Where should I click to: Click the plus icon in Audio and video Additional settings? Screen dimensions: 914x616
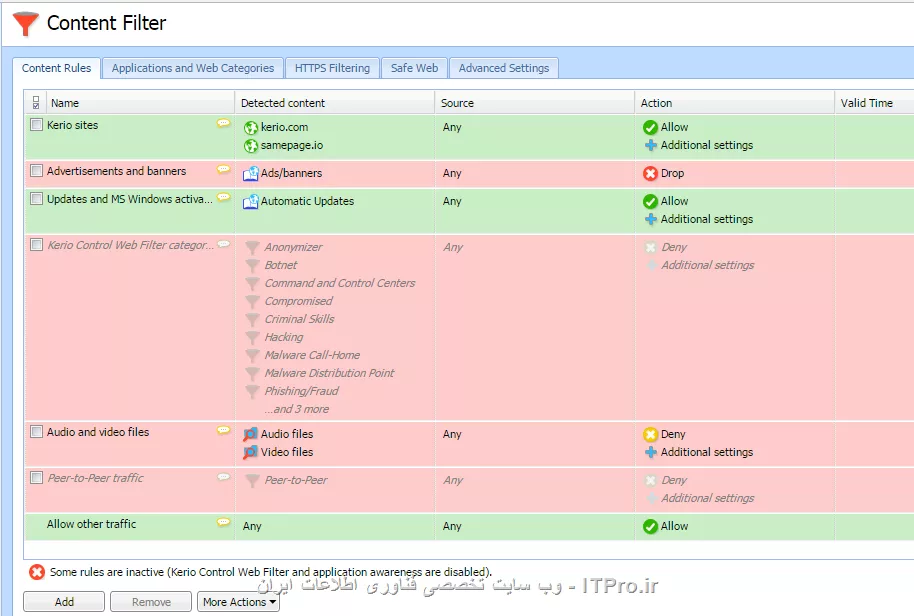point(651,452)
